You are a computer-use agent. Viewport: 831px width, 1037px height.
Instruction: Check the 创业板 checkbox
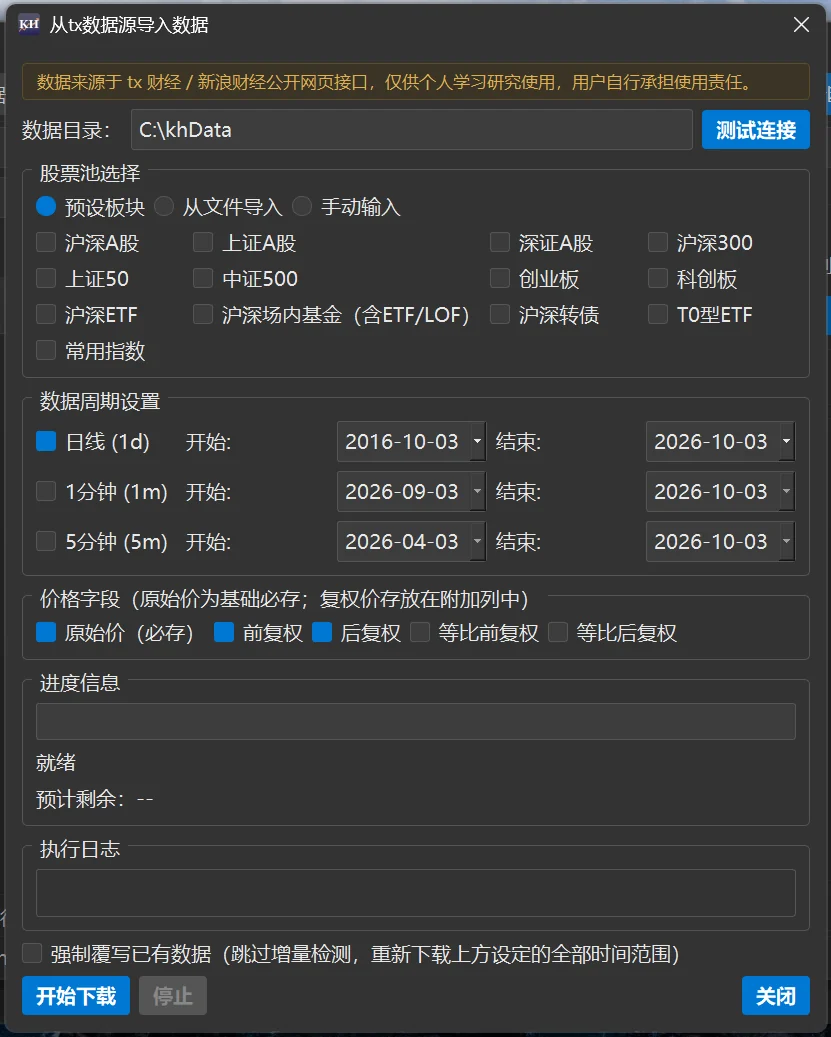tap(500, 278)
